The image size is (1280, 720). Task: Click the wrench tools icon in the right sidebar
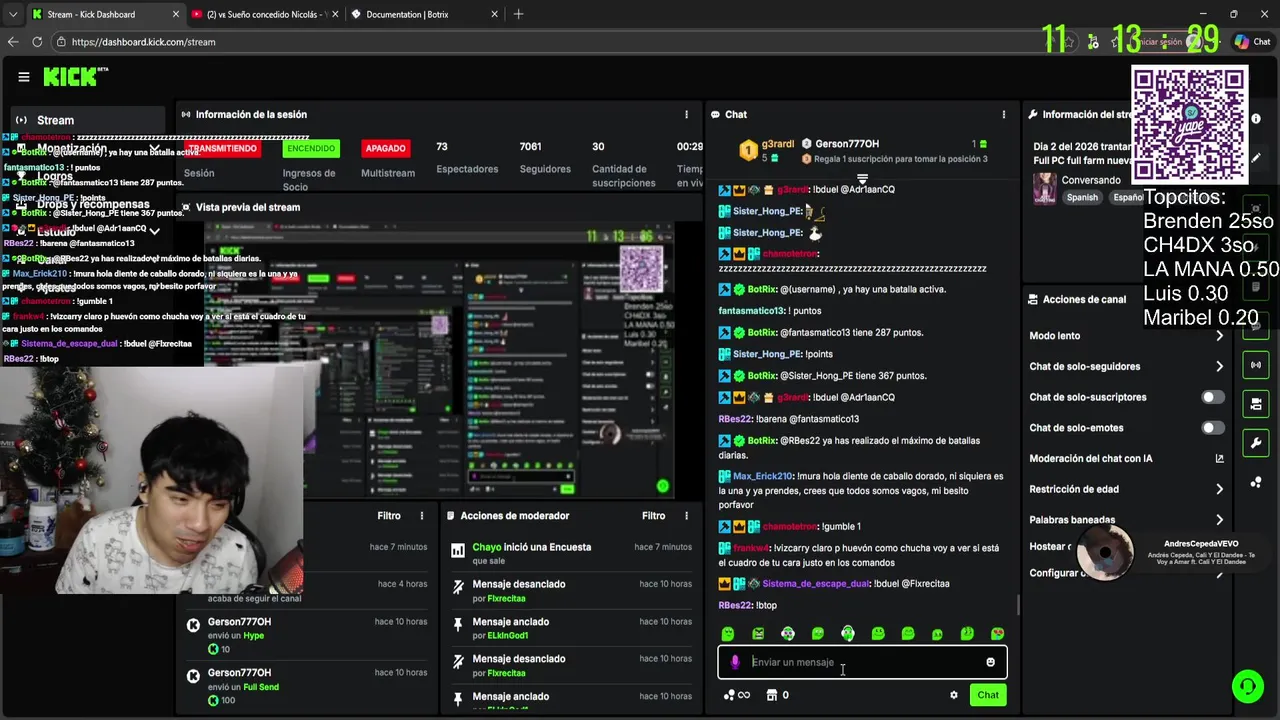click(1256, 443)
